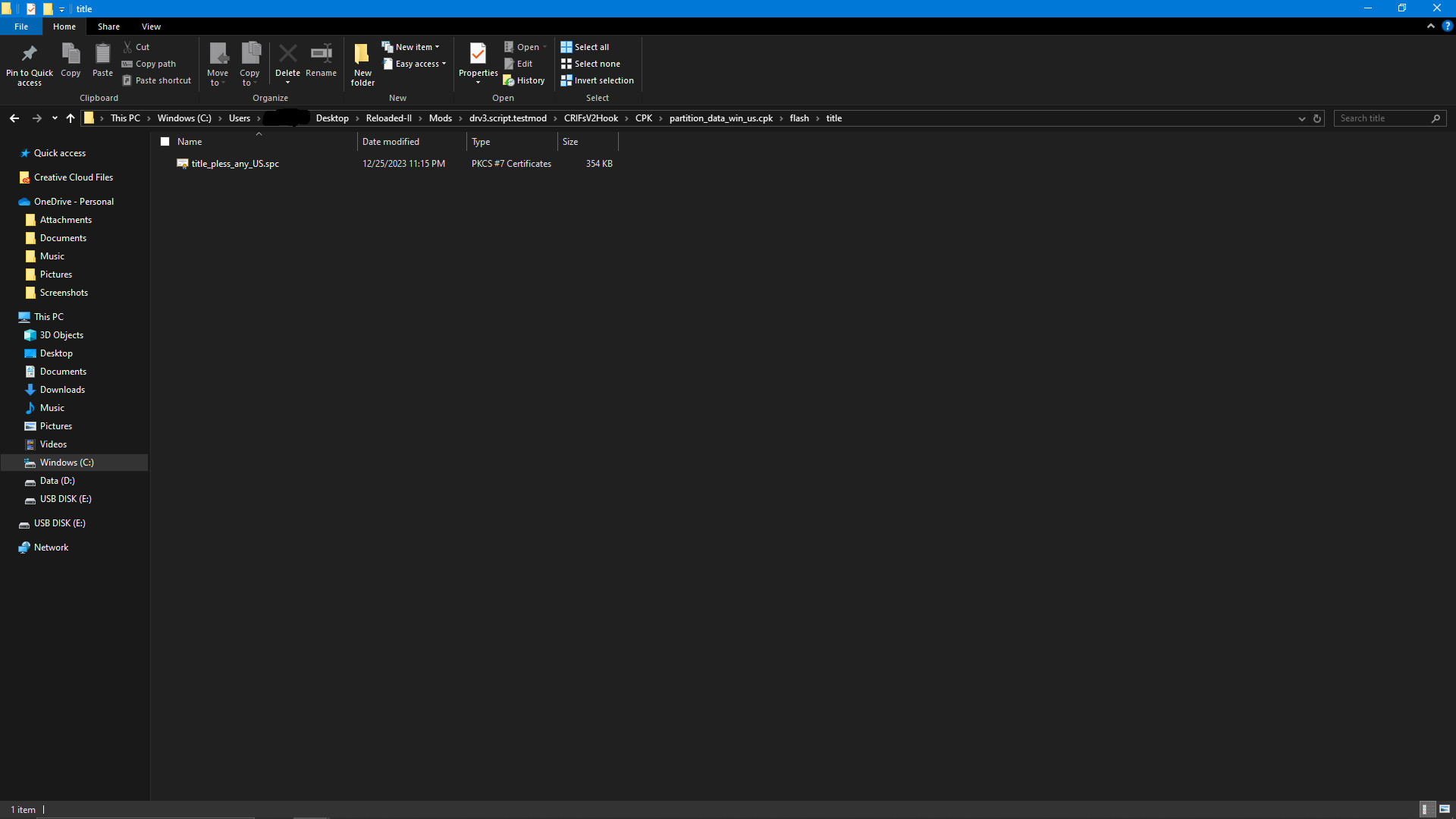This screenshot has width=1456, height=819.
Task: Click the Select all button
Action: [585, 47]
